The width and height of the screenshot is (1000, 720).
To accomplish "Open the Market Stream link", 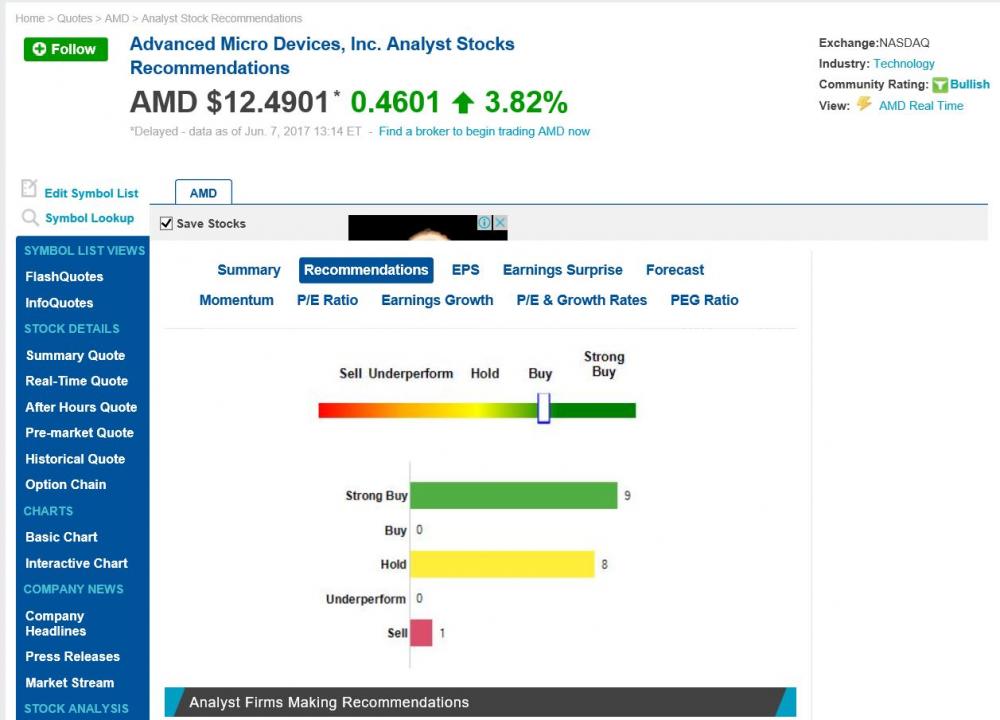I will tap(70, 682).
